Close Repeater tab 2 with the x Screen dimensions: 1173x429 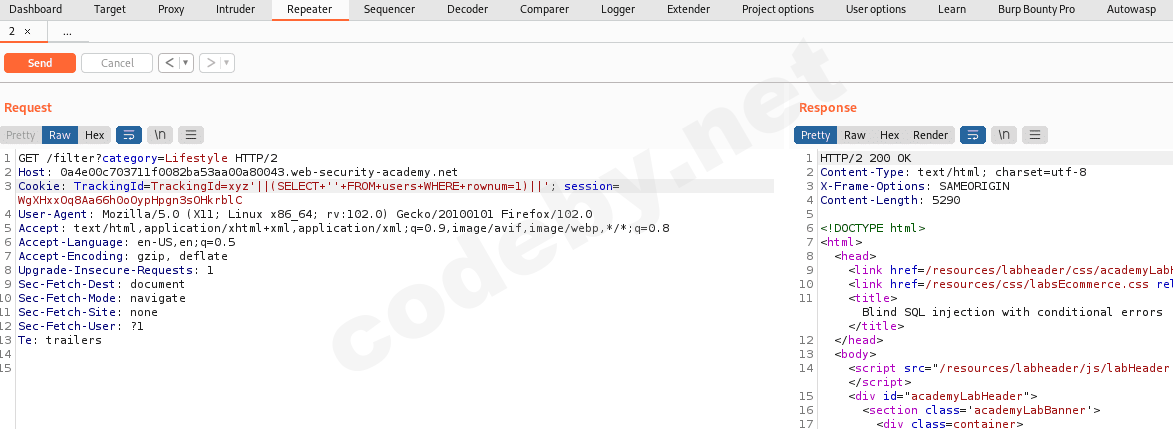[x=28, y=31]
